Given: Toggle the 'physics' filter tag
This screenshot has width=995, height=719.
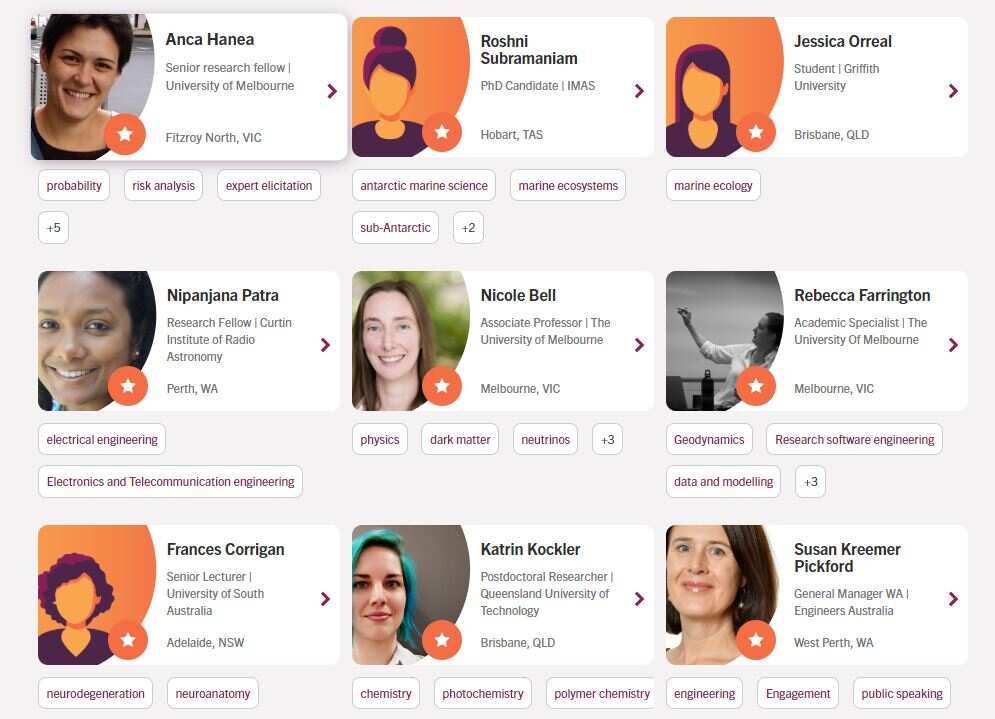Looking at the screenshot, I should point(380,438).
